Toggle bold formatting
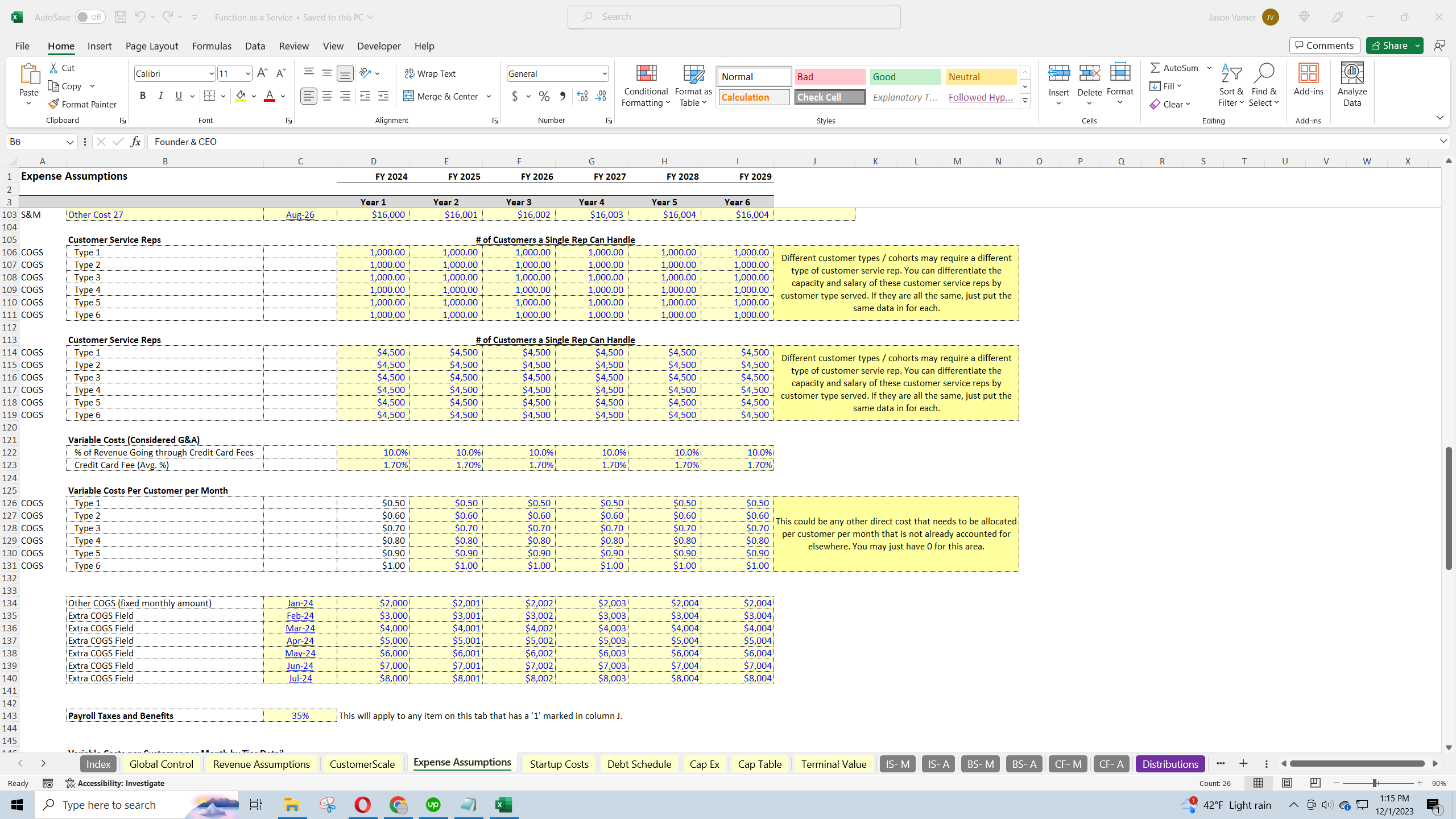 click(143, 96)
